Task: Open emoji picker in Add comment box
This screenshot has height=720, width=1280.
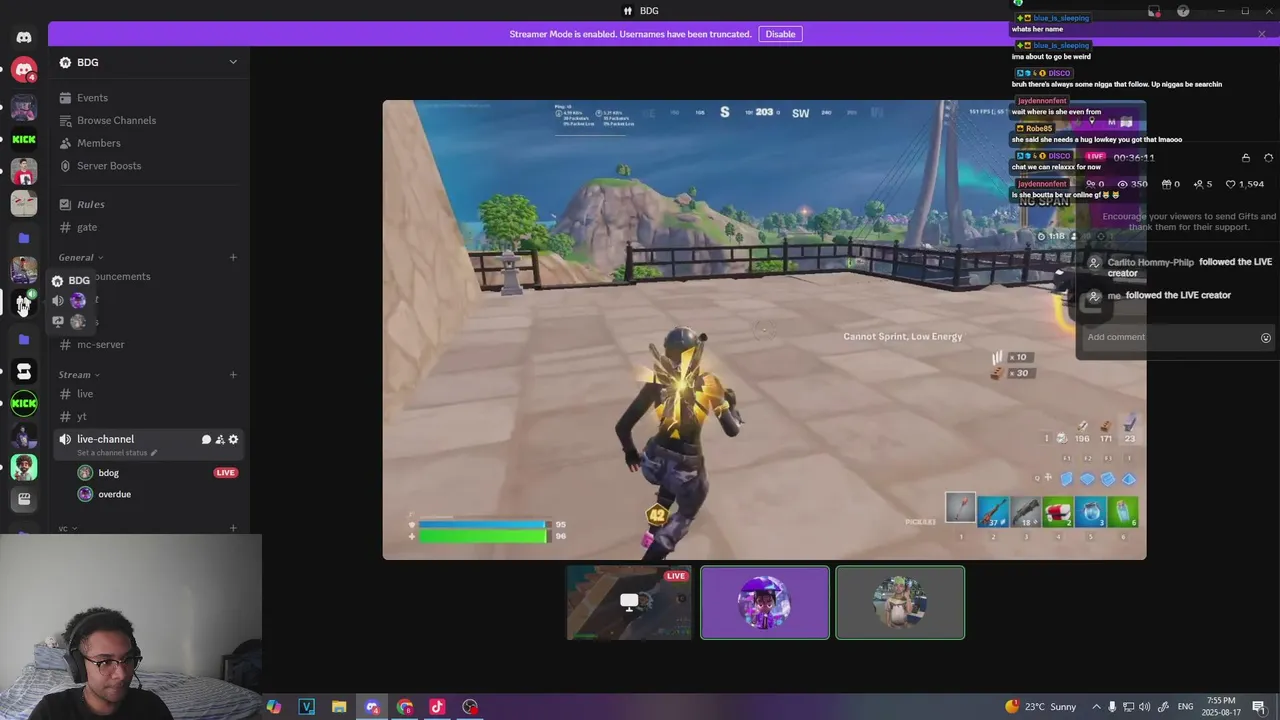Action: point(1266,338)
